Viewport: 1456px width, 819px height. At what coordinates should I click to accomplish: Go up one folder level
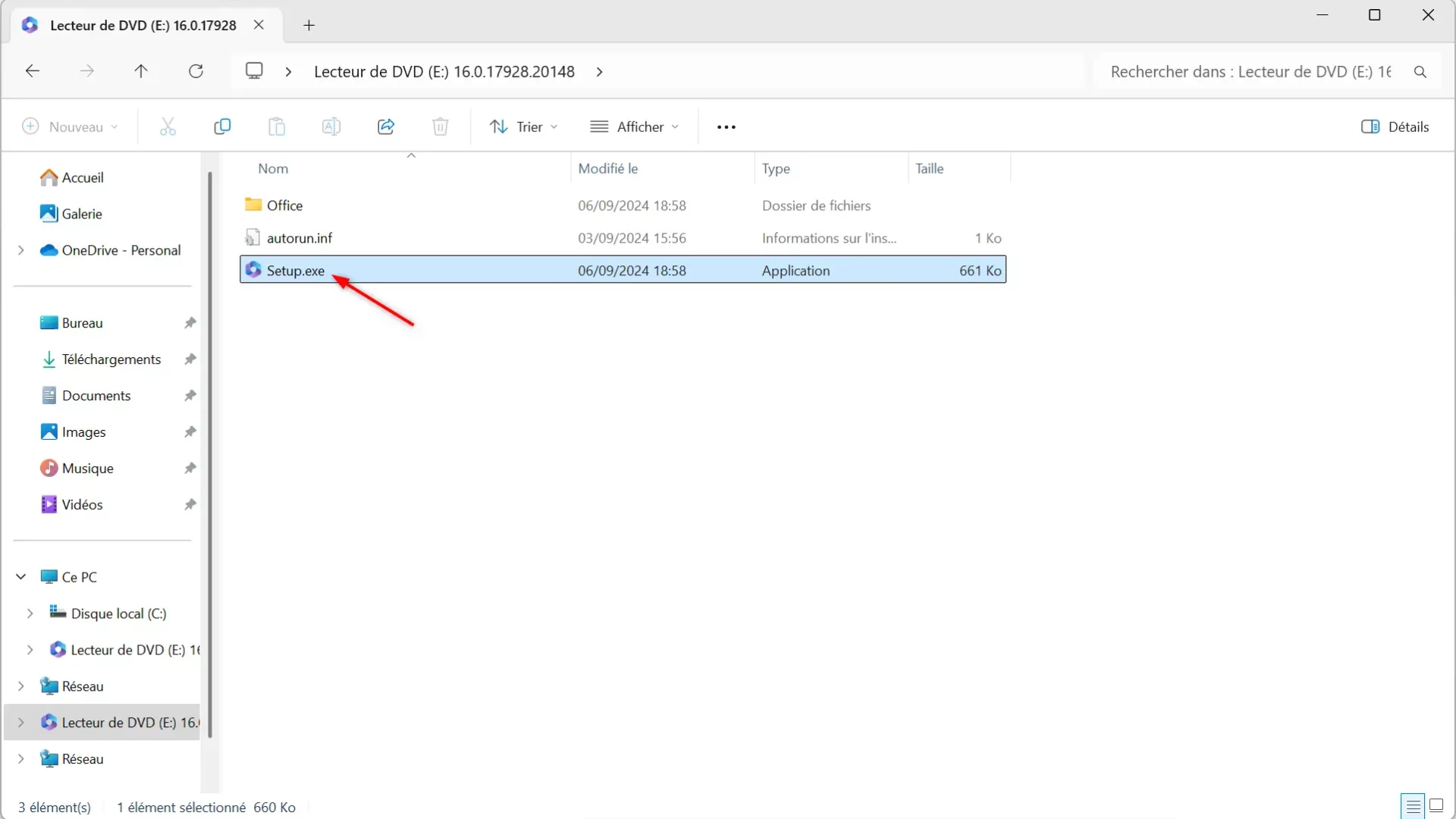[x=141, y=71]
